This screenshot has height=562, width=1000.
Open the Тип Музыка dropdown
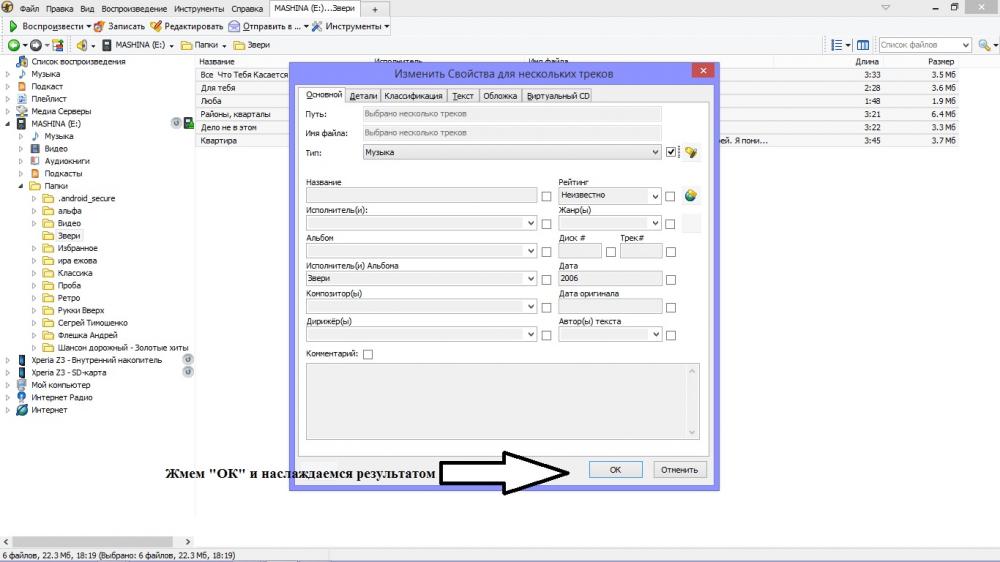[511, 152]
